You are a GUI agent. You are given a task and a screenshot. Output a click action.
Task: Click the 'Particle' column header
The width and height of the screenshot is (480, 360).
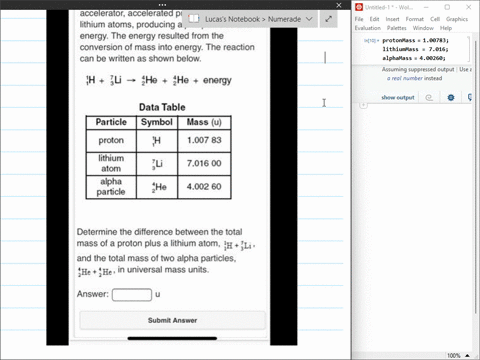111,122
